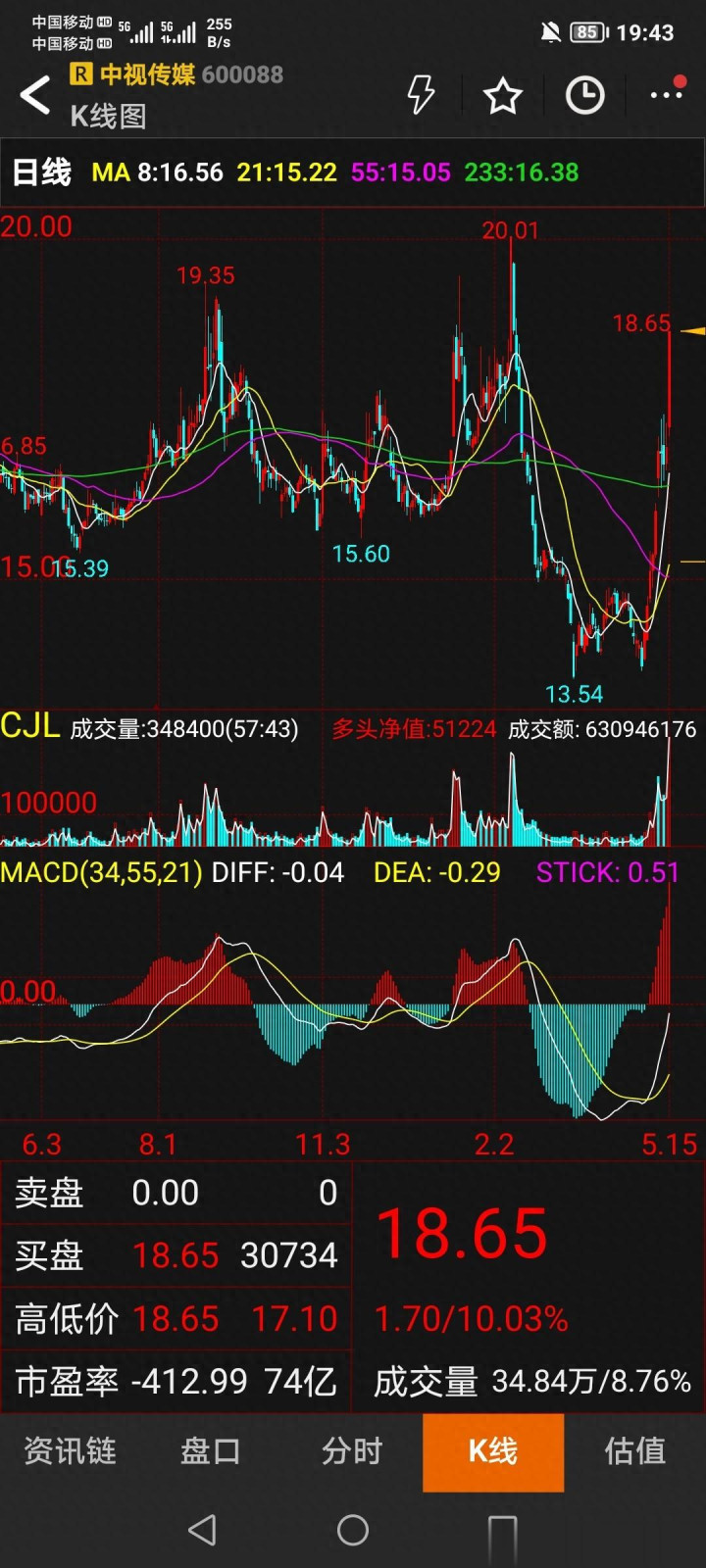
Task: Tap the 55:15.05 moving average value
Action: pyautogui.click(x=400, y=172)
